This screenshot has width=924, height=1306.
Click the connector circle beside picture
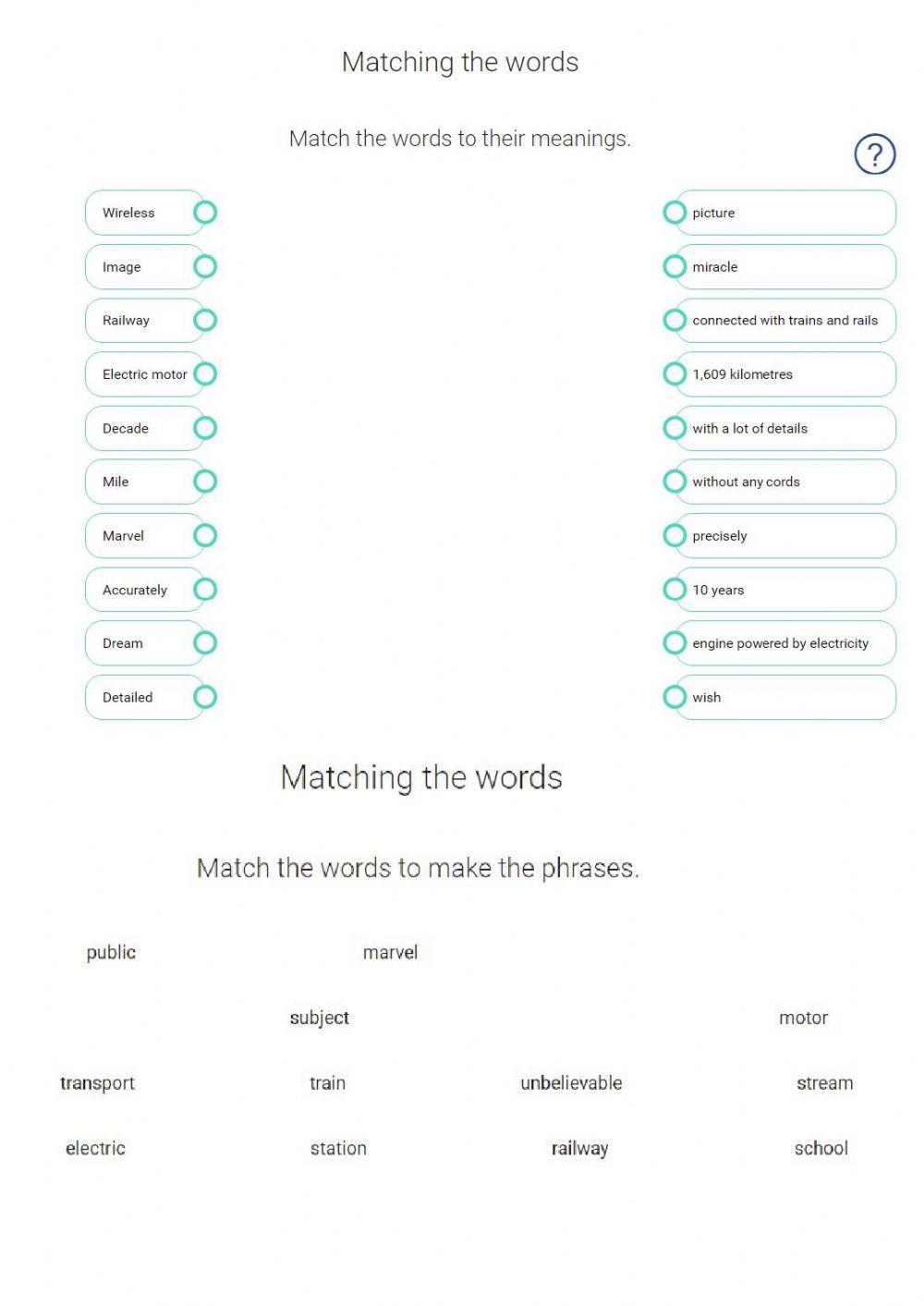click(675, 213)
